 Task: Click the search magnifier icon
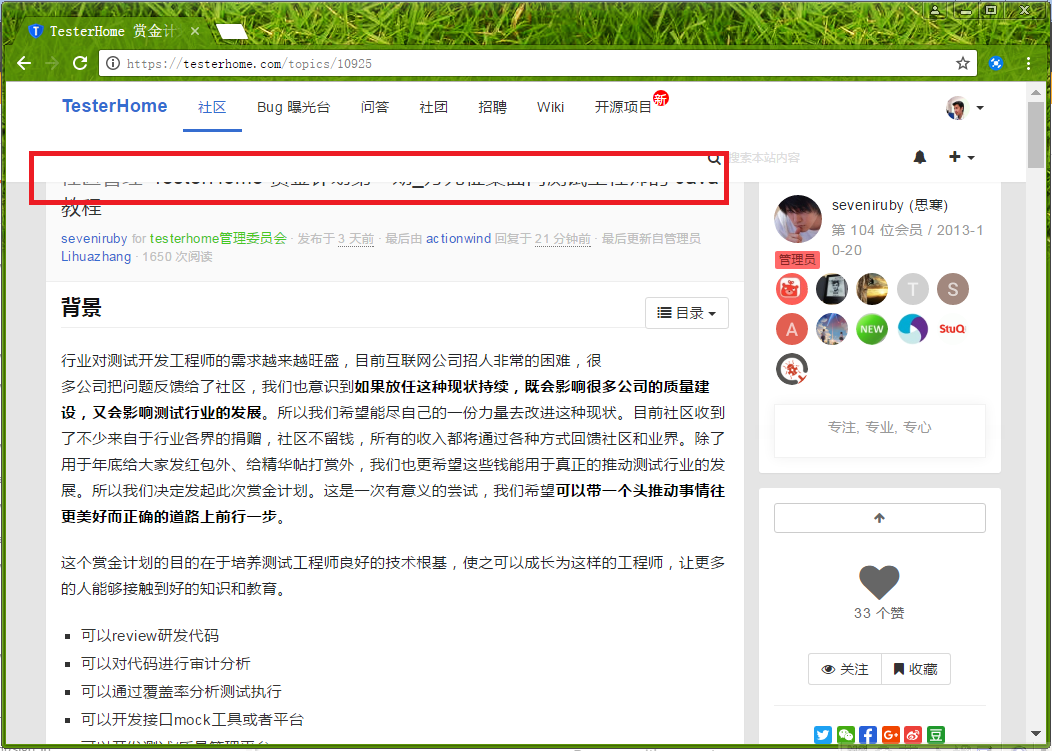[x=714, y=158]
